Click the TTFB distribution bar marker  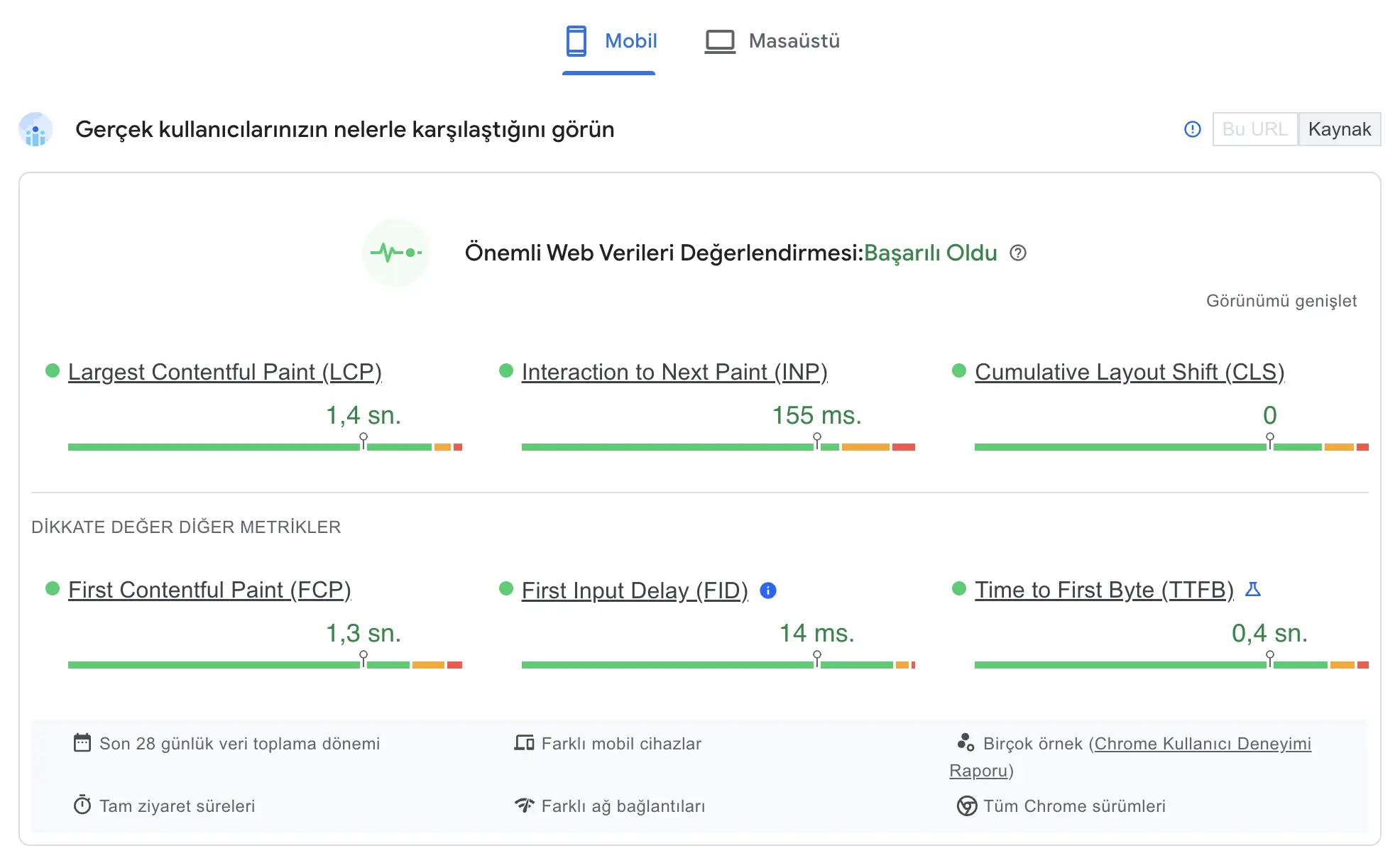1270,659
